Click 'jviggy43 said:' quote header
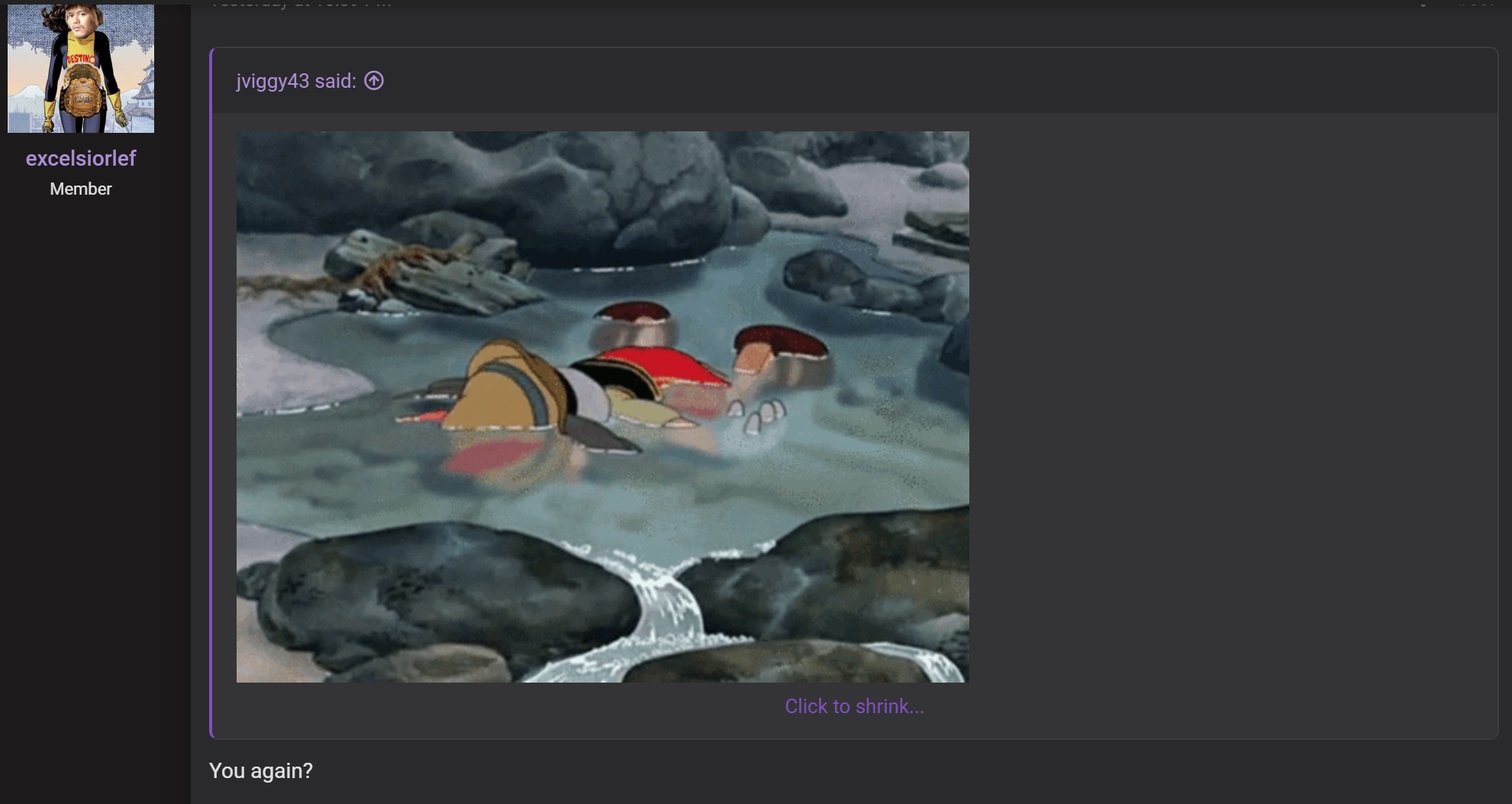 [x=296, y=81]
